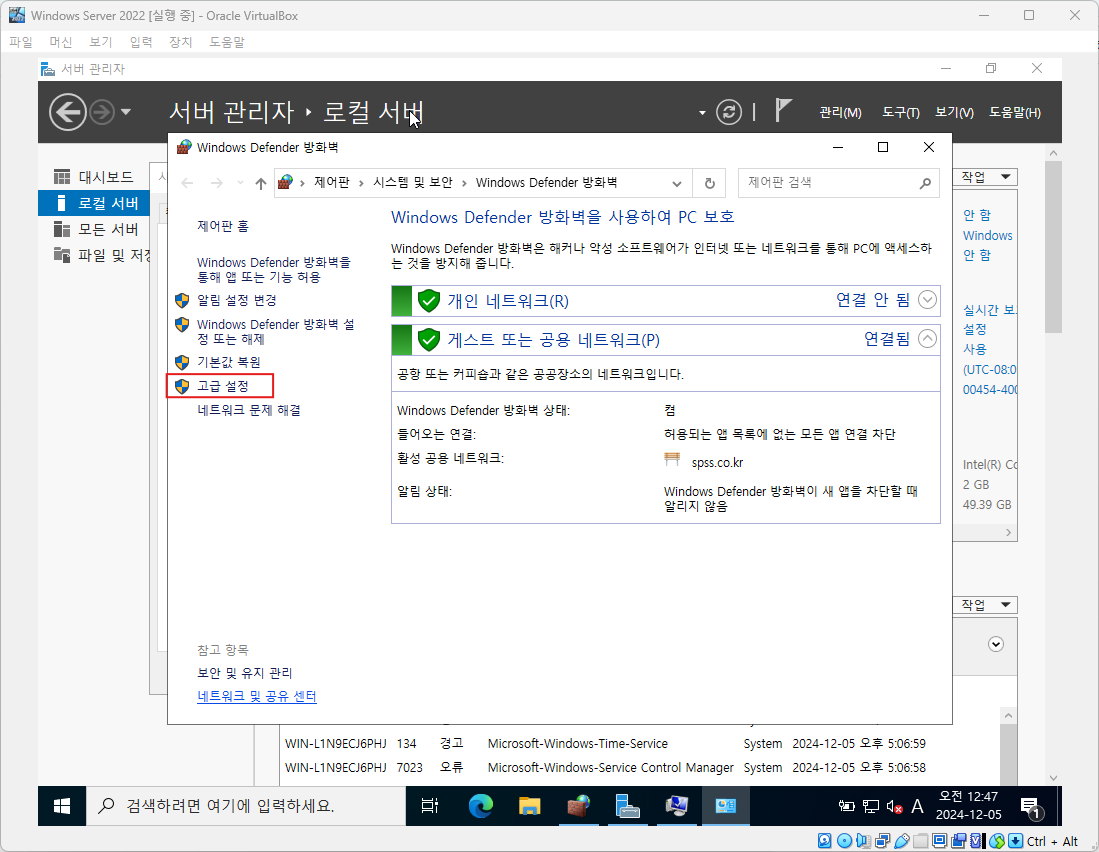This screenshot has width=1099, height=852.
Task: Switch to the firewall app on the taskbar
Action: coord(578,806)
